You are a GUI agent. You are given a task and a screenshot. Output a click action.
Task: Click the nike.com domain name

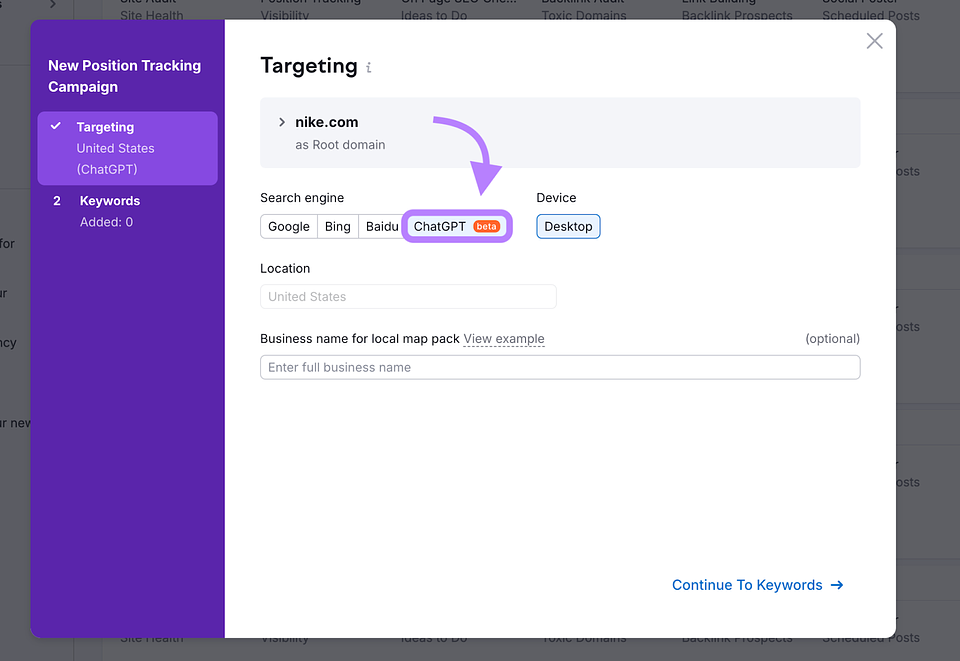click(326, 122)
